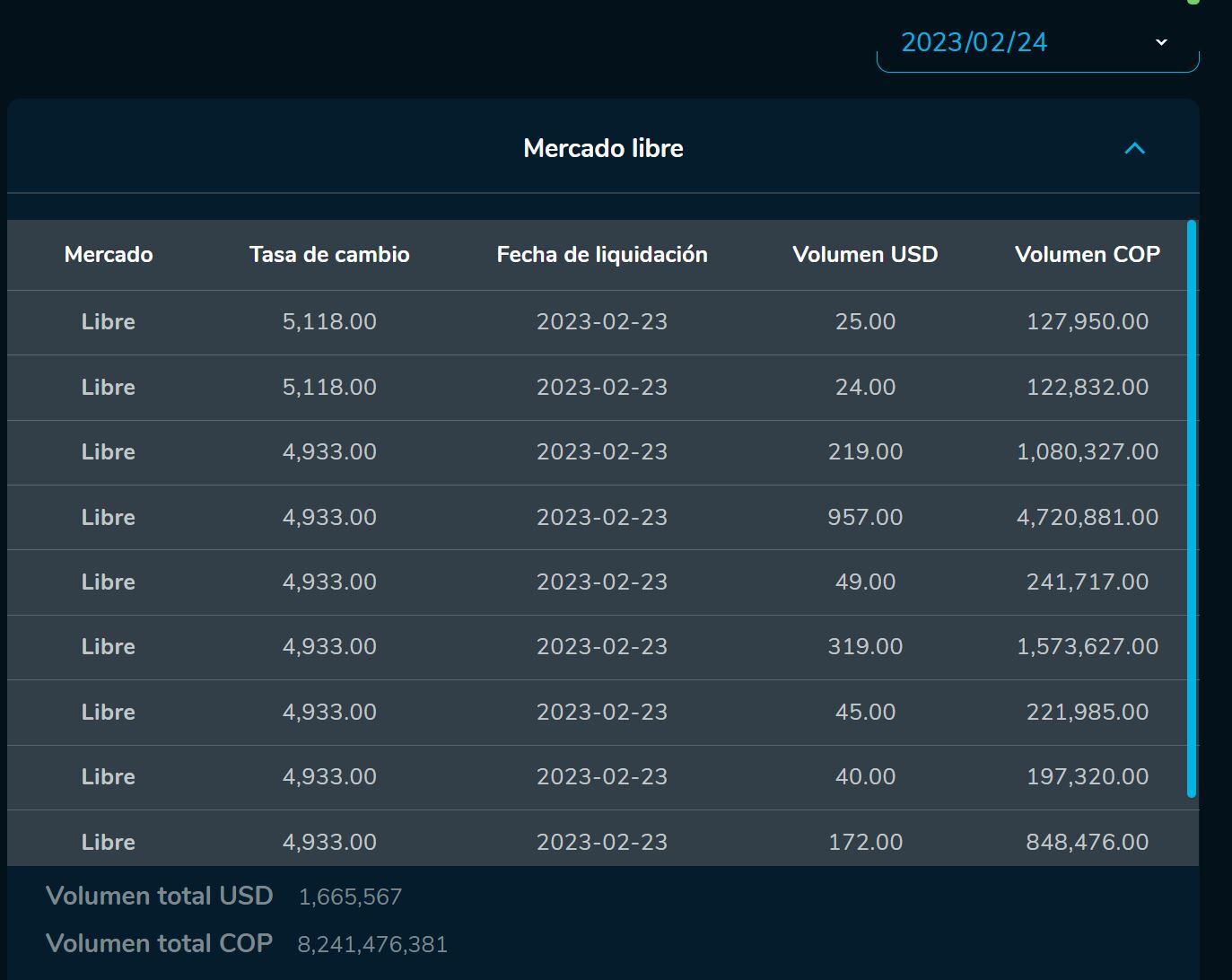The image size is (1232, 980).
Task: Click the 49.00 USD volume cell
Action: point(865,582)
